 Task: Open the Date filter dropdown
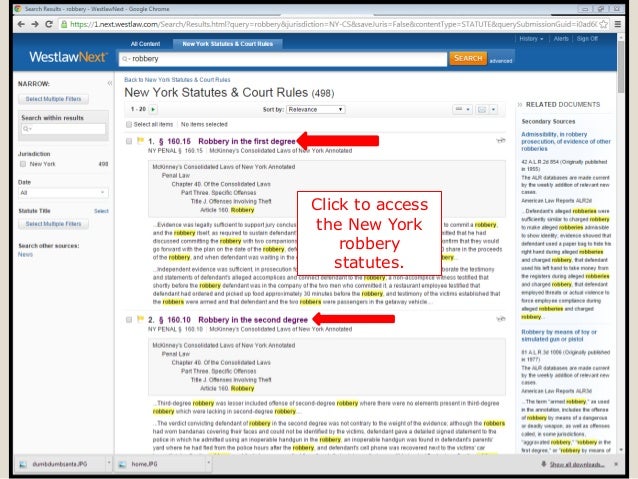tap(63, 192)
